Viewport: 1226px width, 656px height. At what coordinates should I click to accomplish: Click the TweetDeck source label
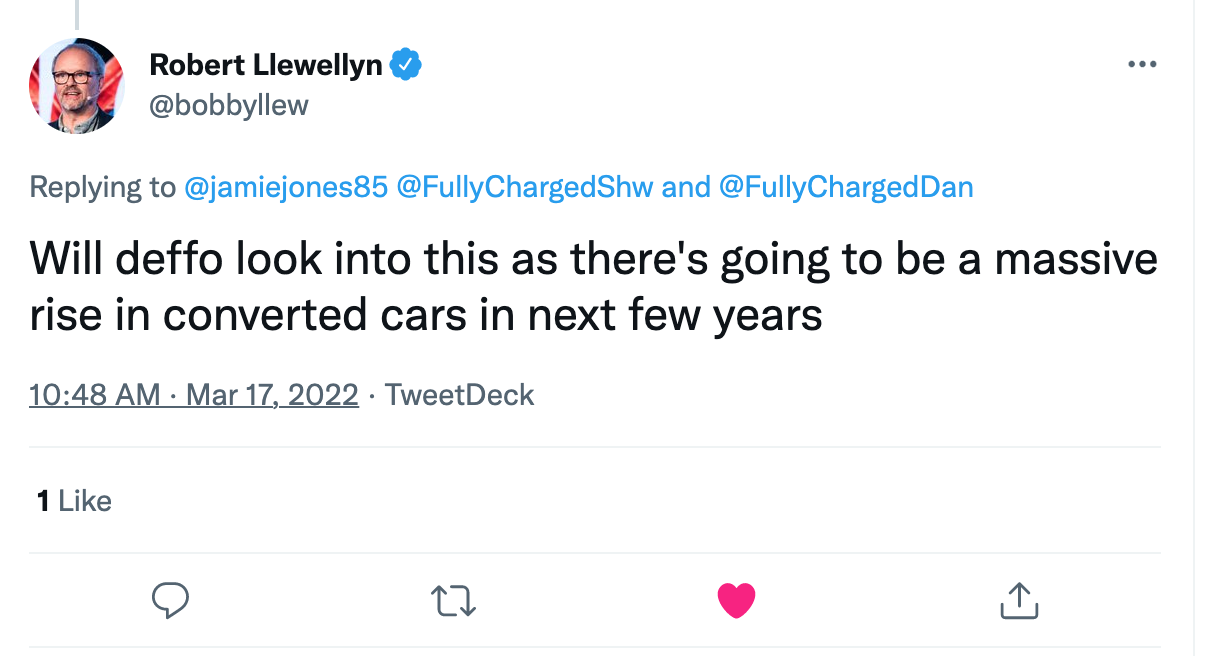coord(460,395)
